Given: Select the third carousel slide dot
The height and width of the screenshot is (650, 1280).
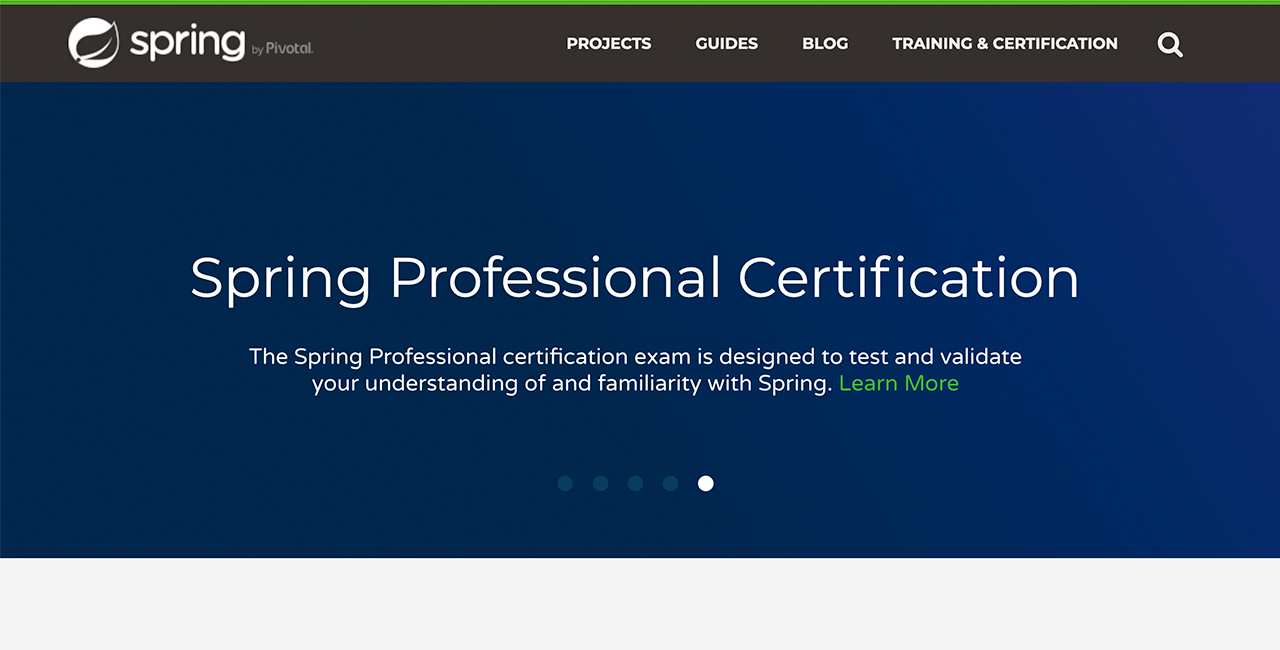Looking at the screenshot, I should click(x=635, y=483).
